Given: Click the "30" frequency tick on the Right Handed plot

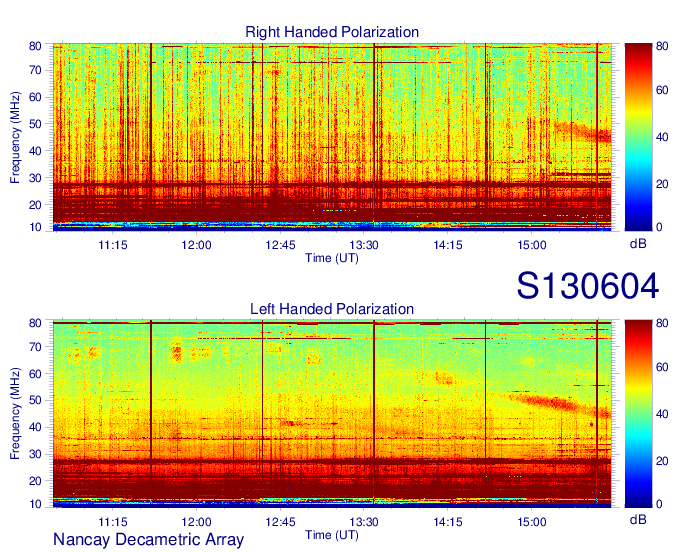Looking at the screenshot, I should [x=35, y=178].
